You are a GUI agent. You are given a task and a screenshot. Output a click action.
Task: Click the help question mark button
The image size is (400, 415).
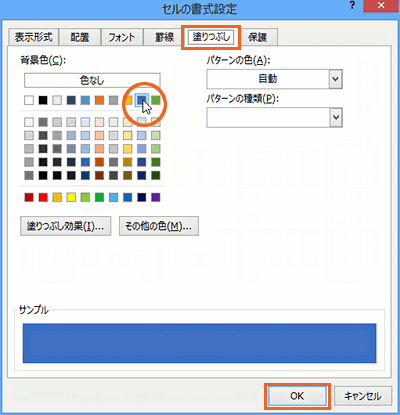click(352, 6)
